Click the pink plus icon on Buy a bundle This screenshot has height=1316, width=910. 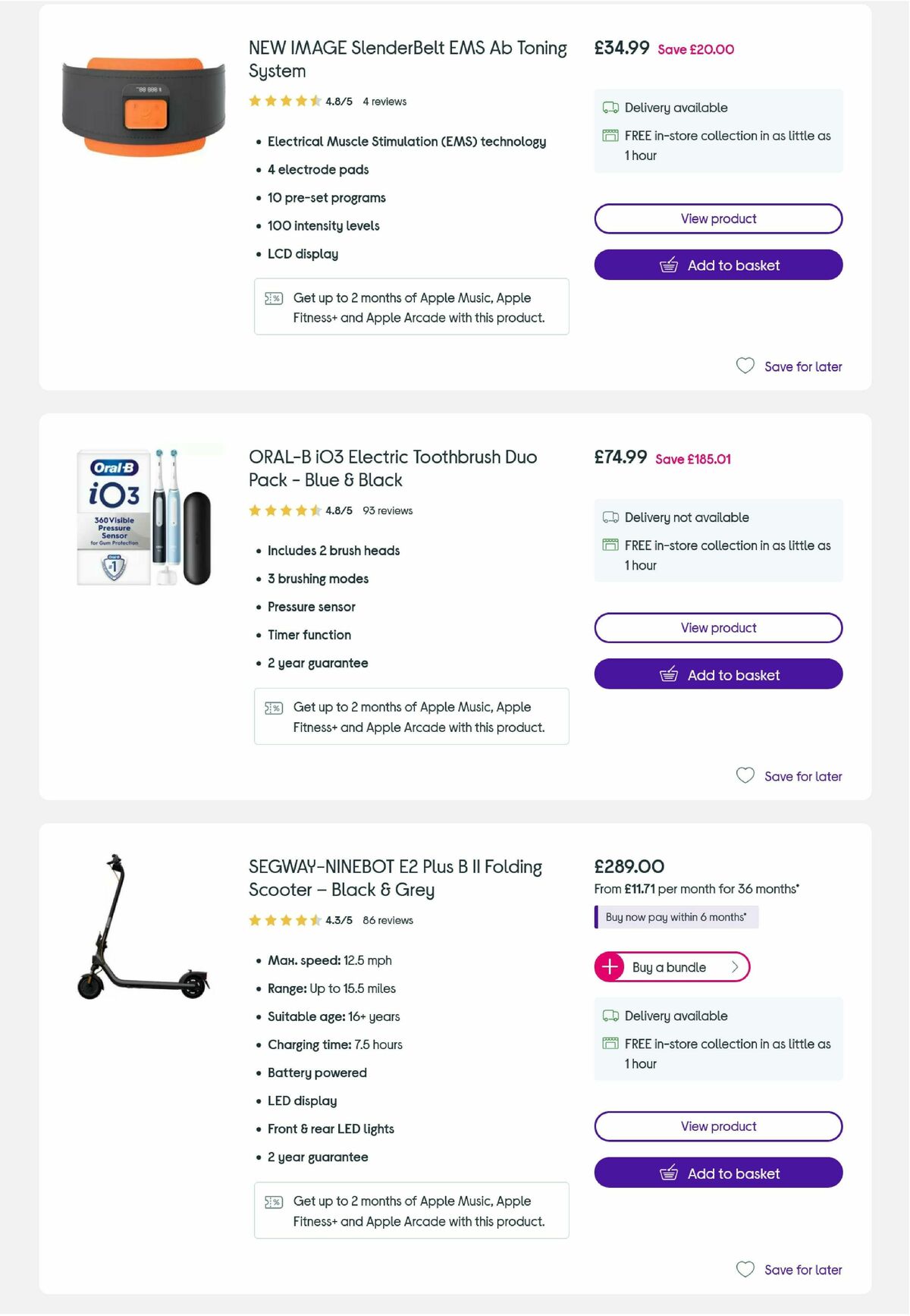[610, 967]
